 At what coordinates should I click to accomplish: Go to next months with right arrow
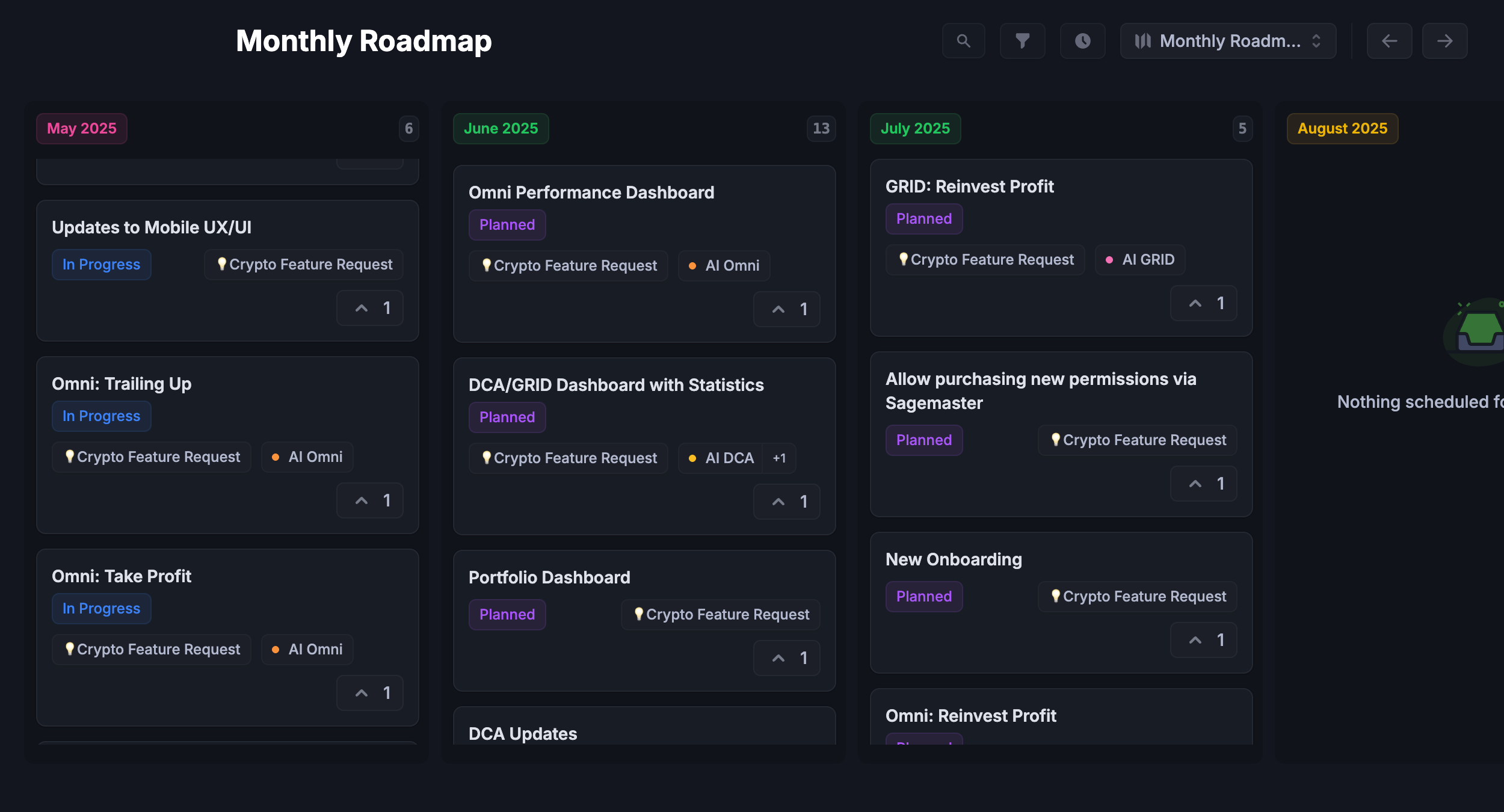click(1444, 41)
